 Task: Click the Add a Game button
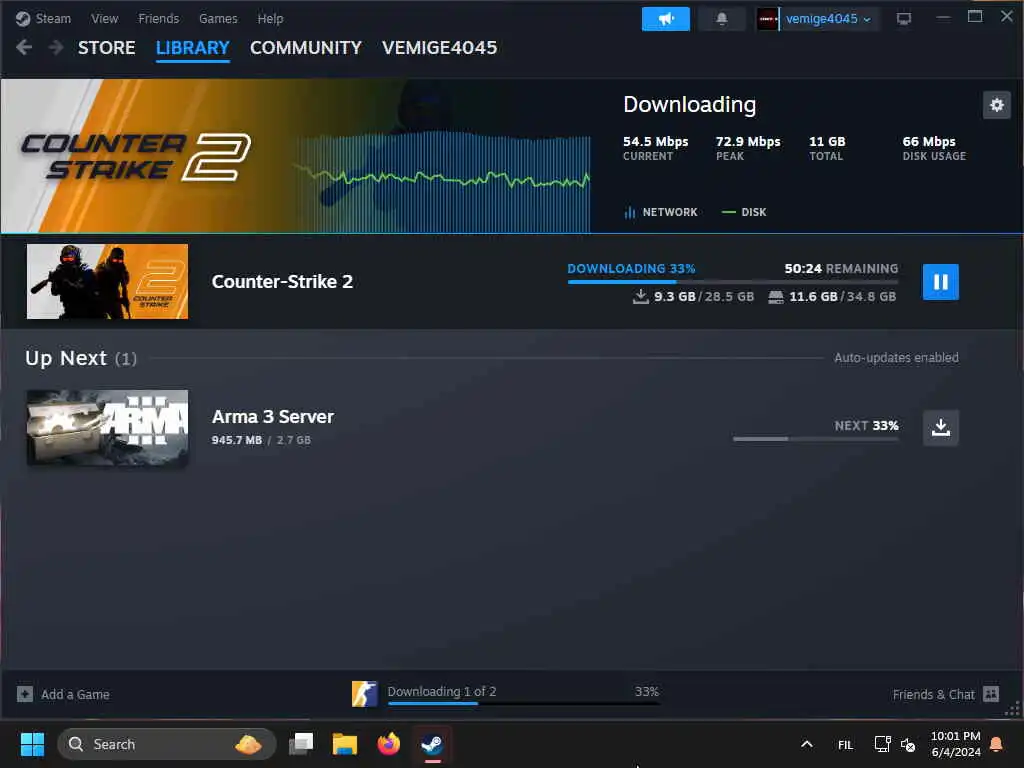(x=63, y=694)
